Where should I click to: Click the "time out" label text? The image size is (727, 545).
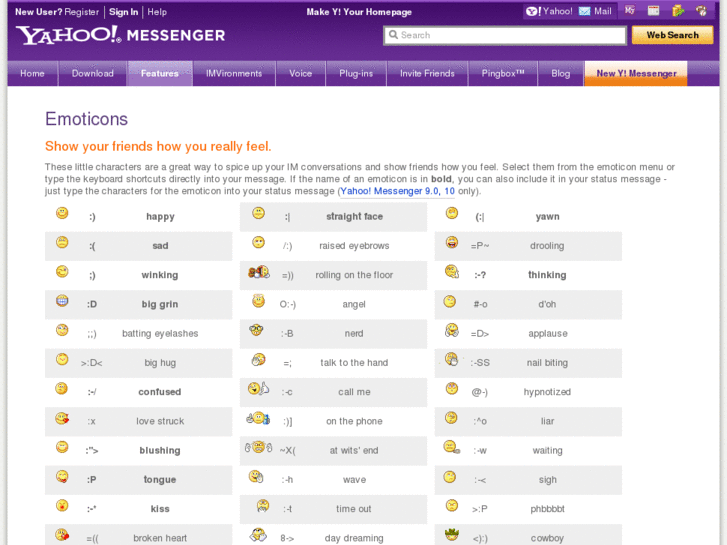(354, 509)
